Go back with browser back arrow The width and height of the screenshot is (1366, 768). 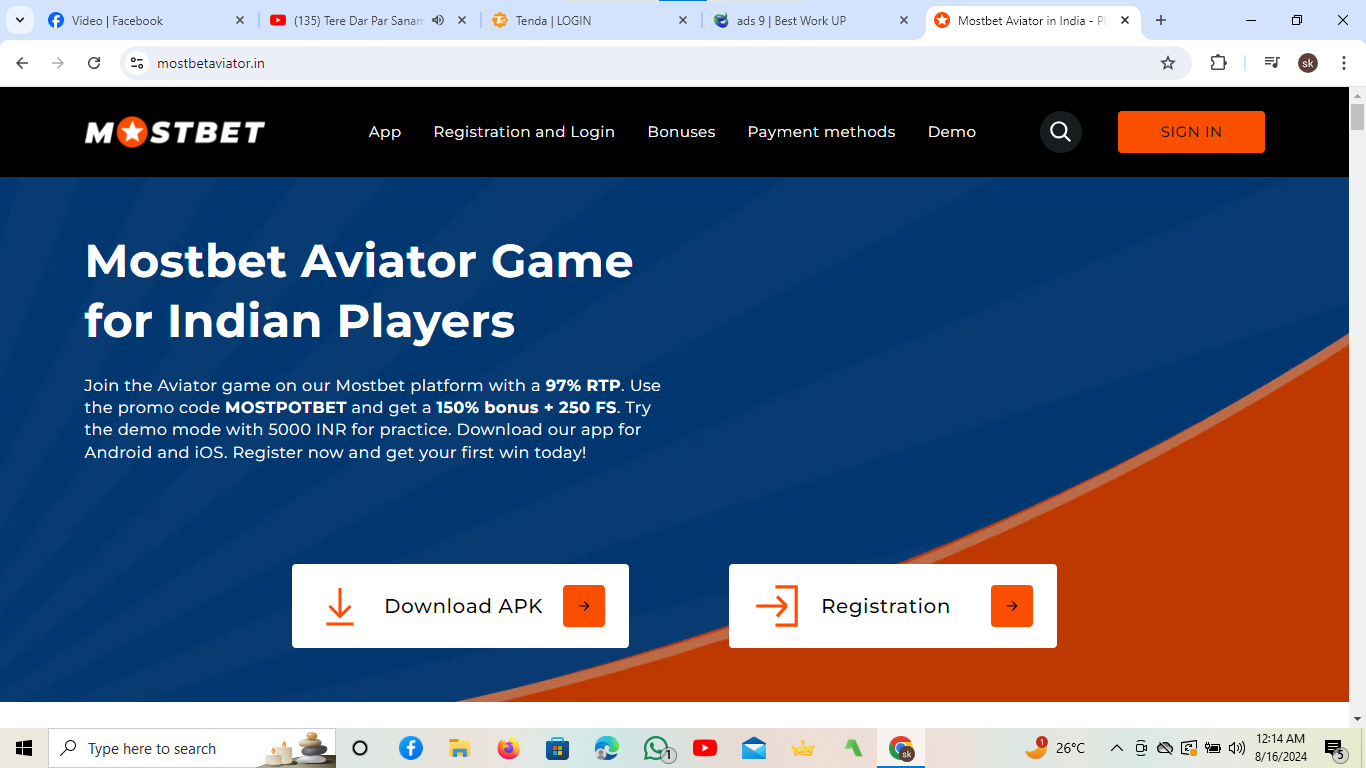click(x=22, y=63)
